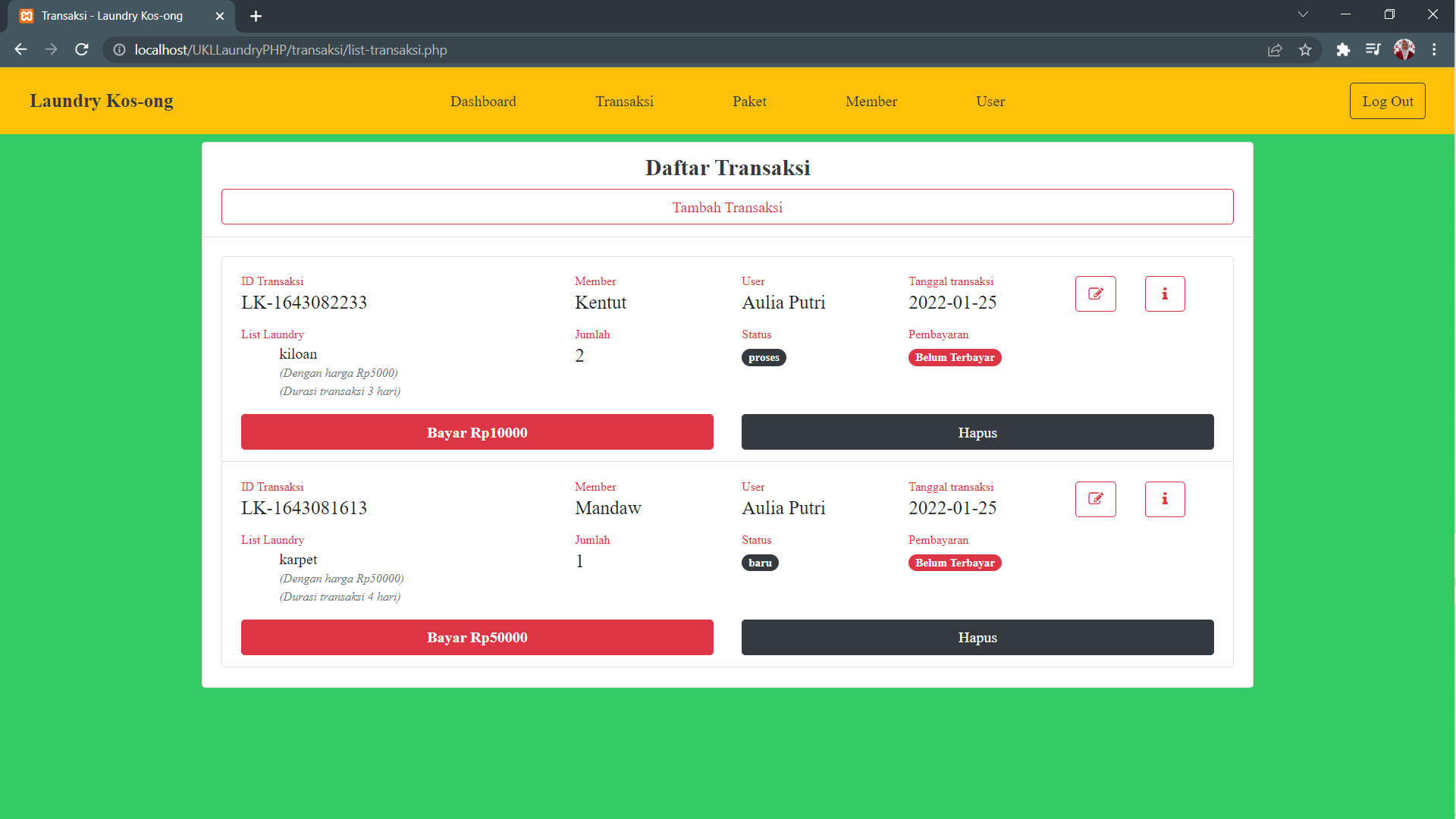Image resolution: width=1456 pixels, height=819 pixels.
Task: Pay with Bayar Rp10000 button
Action: (x=477, y=432)
